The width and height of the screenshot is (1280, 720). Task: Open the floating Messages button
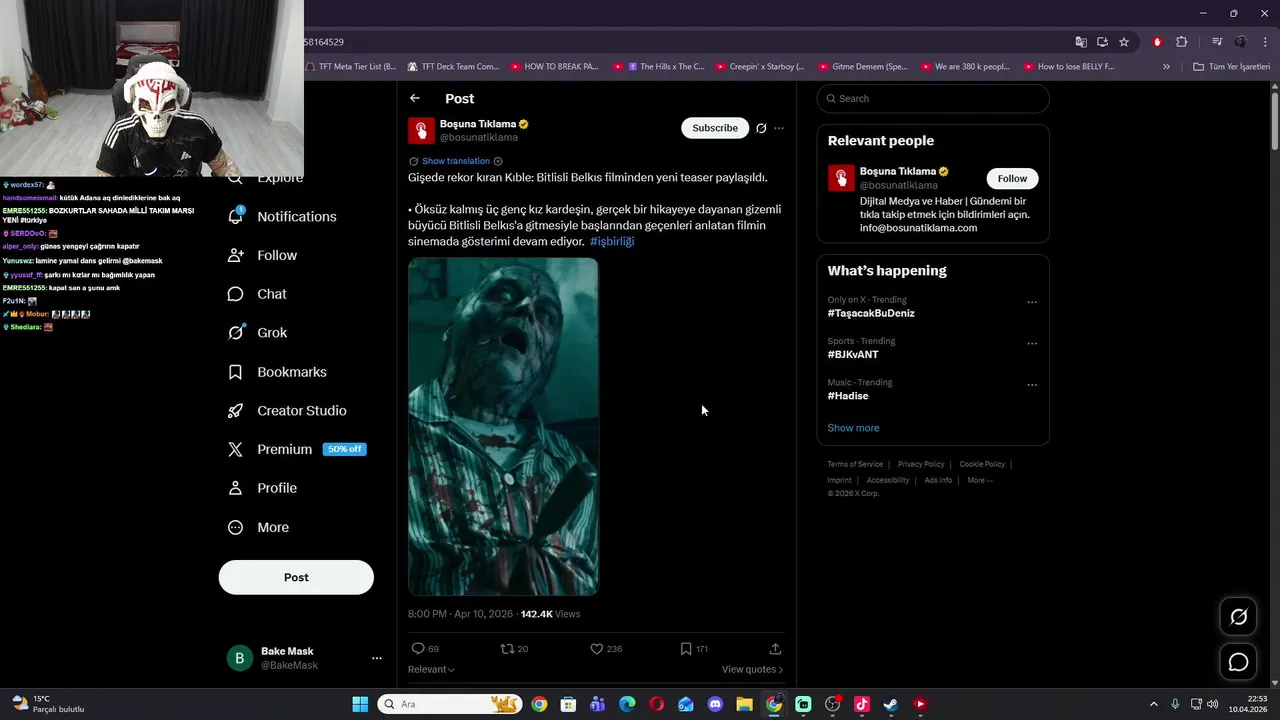(1238, 662)
